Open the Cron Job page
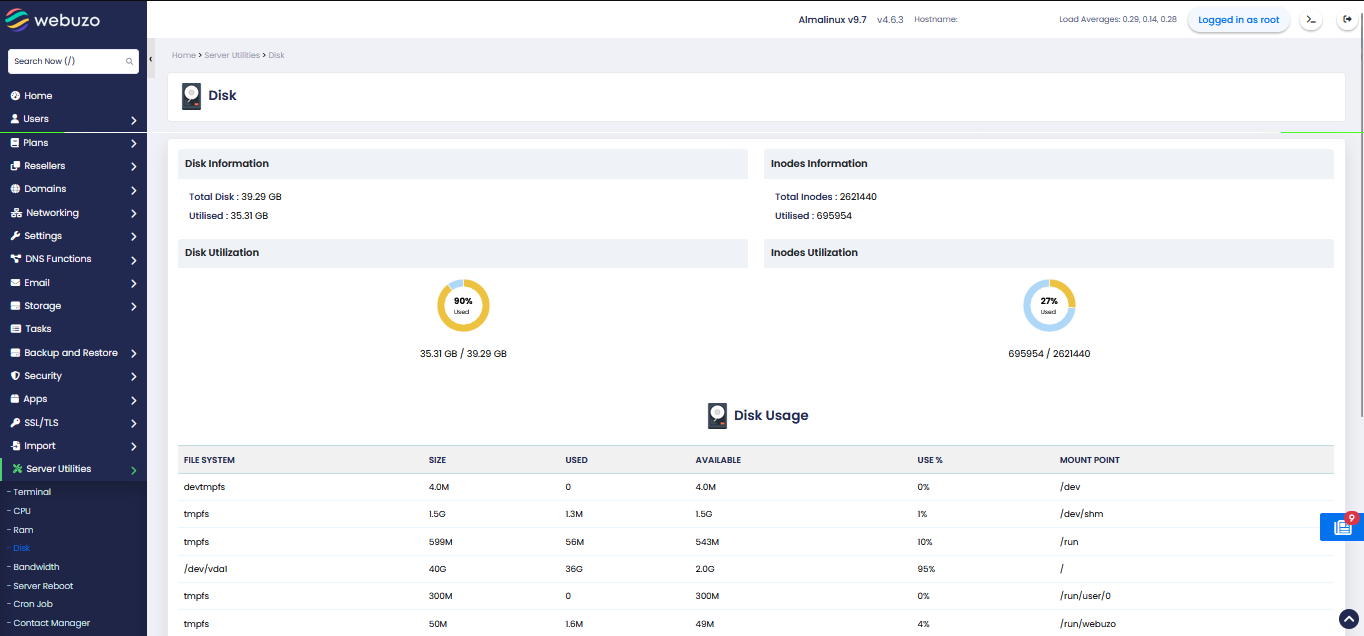This screenshot has height=636, width=1364. pyautogui.click(x=32, y=604)
